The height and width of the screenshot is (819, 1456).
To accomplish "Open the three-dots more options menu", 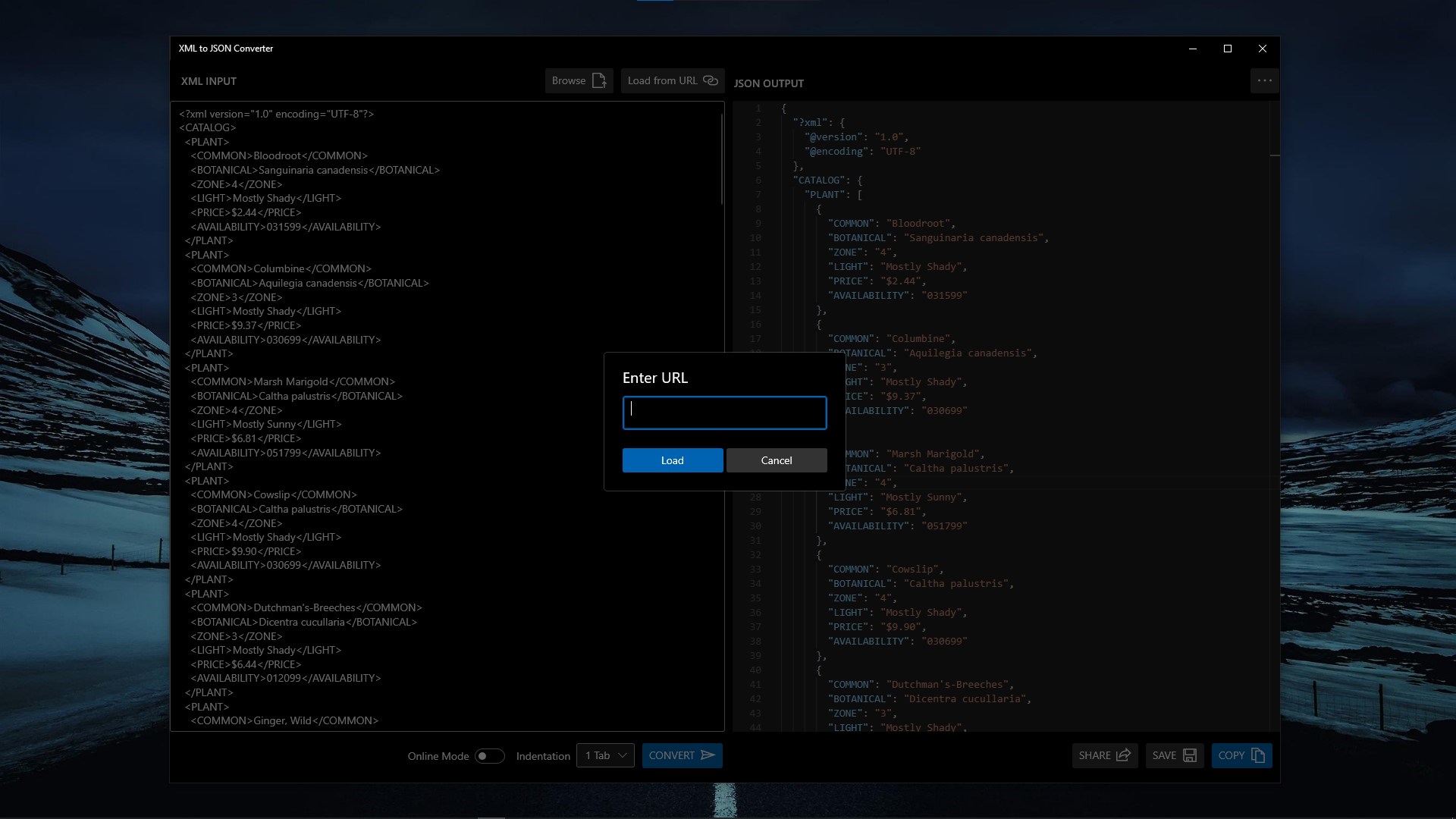I will [x=1264, y=80].
